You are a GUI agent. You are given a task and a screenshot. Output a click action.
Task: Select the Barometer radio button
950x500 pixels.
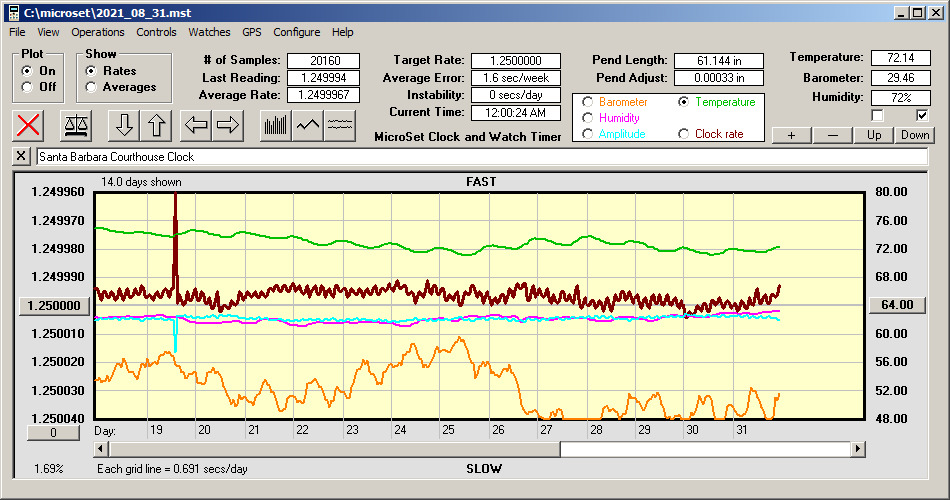[x=587, y=102]
